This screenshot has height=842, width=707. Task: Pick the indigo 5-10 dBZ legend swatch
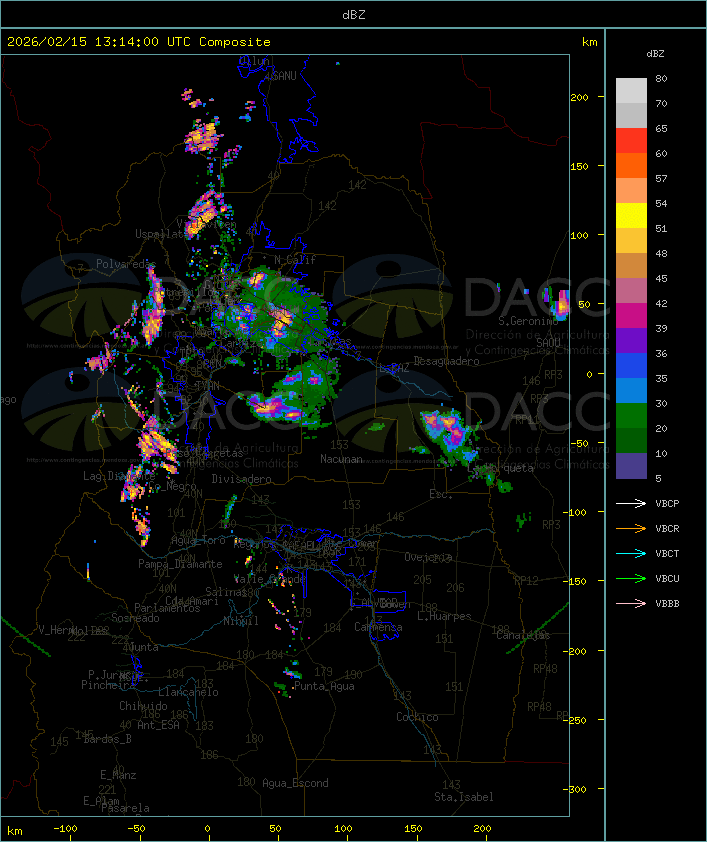631,466
